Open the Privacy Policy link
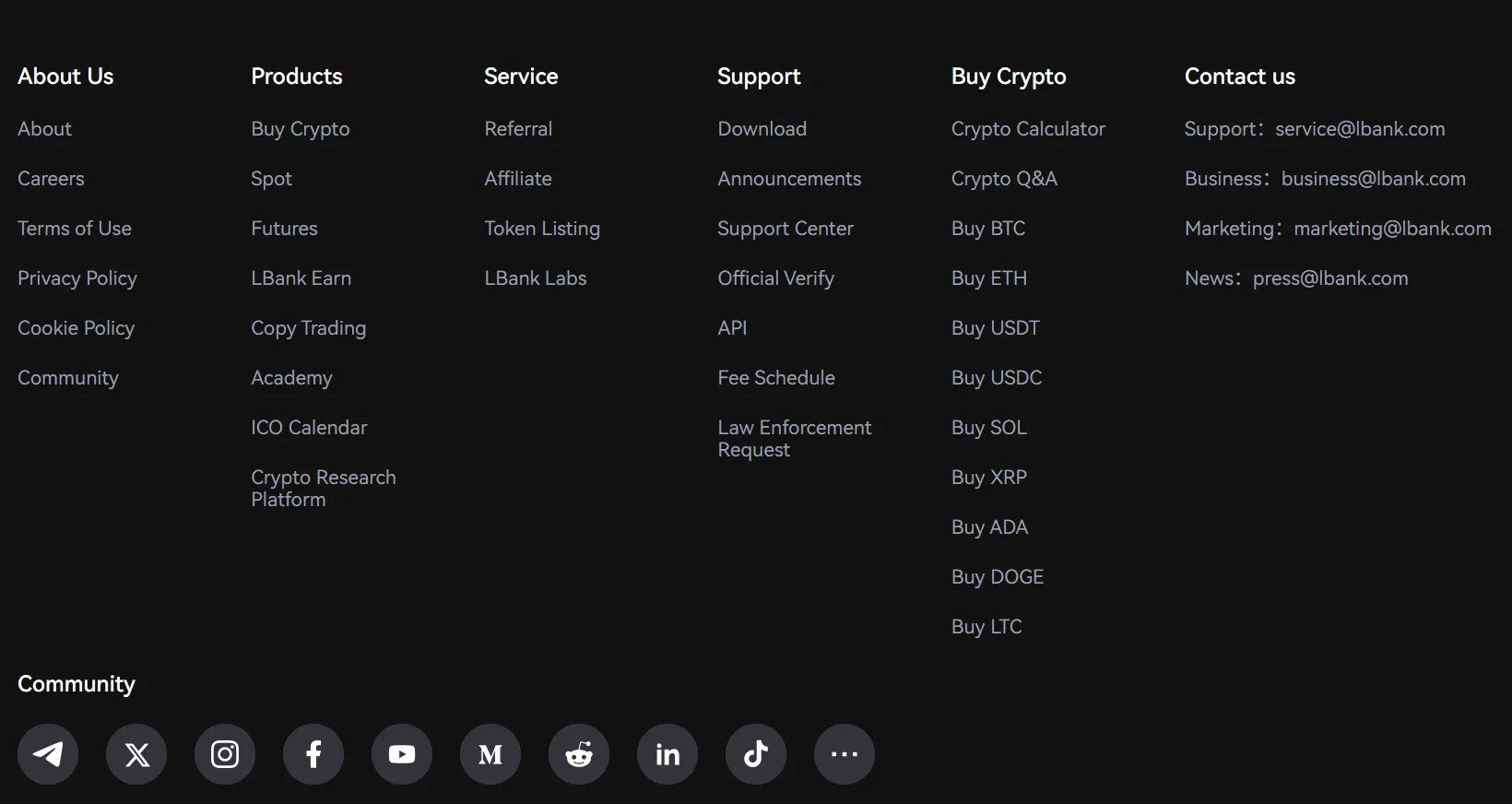Image resolution: width=1512 pixels, height=804 pixels. 77,278
